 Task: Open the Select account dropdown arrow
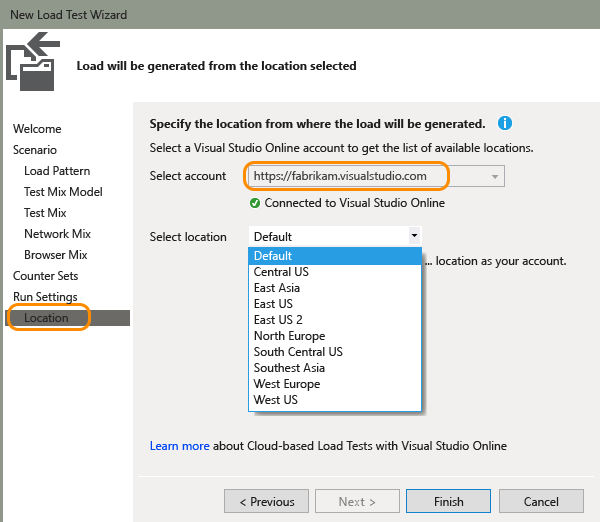click(495, 176)
